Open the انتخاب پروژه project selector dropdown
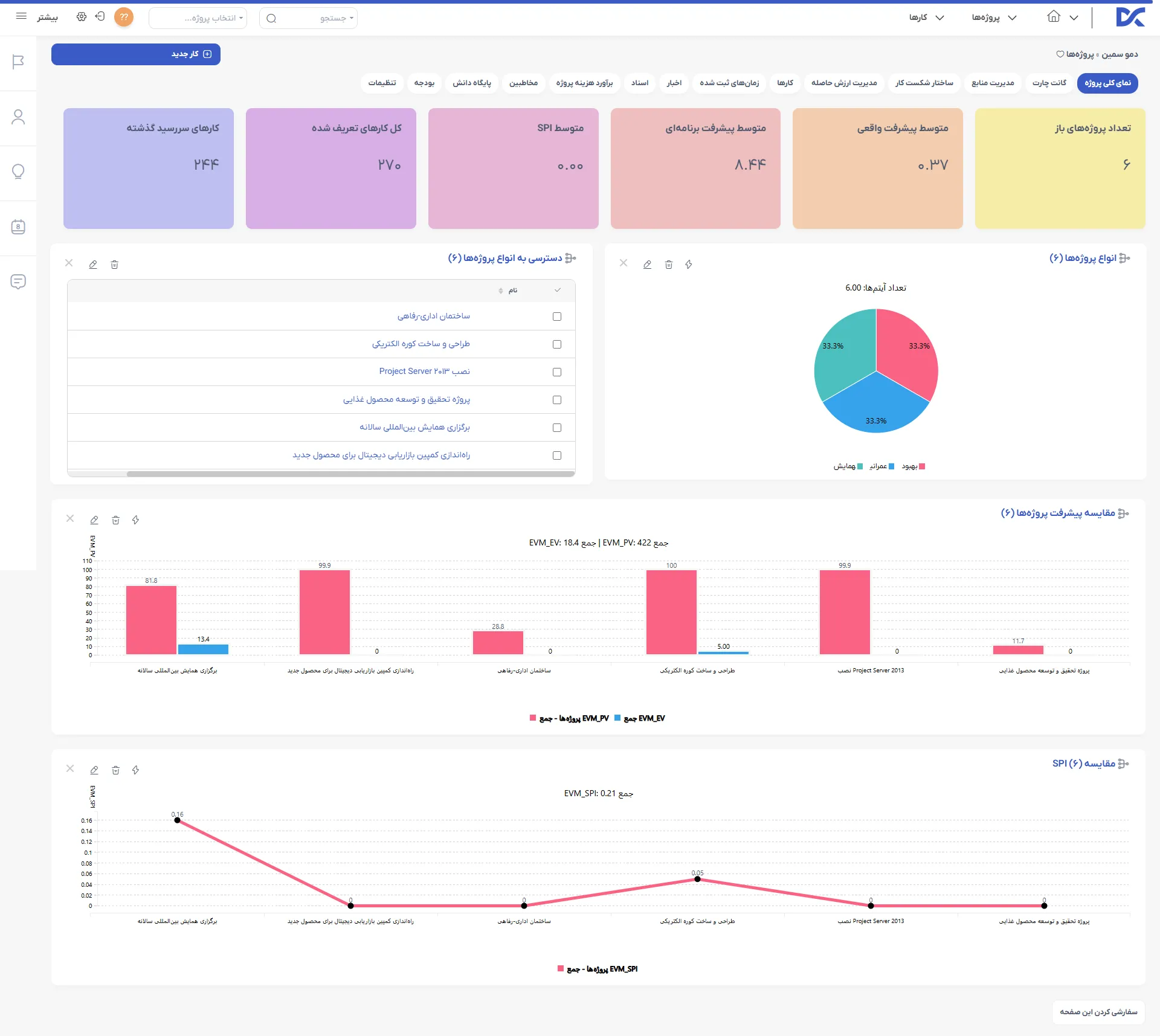Screen dimensions: 1160x1036 (x=198, y=18)
